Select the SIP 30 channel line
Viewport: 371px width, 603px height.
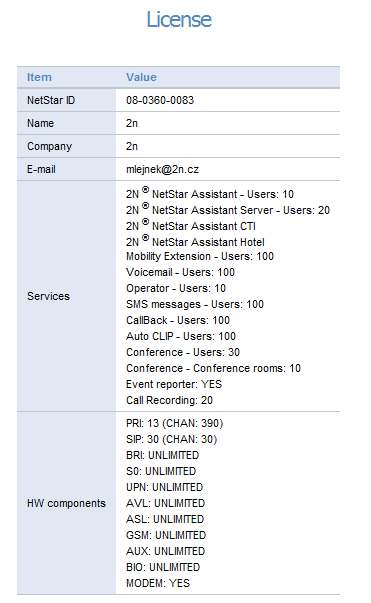171,440
